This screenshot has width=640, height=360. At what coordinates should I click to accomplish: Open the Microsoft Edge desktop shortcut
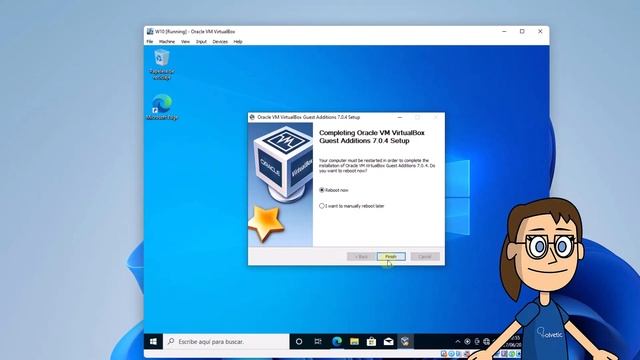[x=162, y=107]
